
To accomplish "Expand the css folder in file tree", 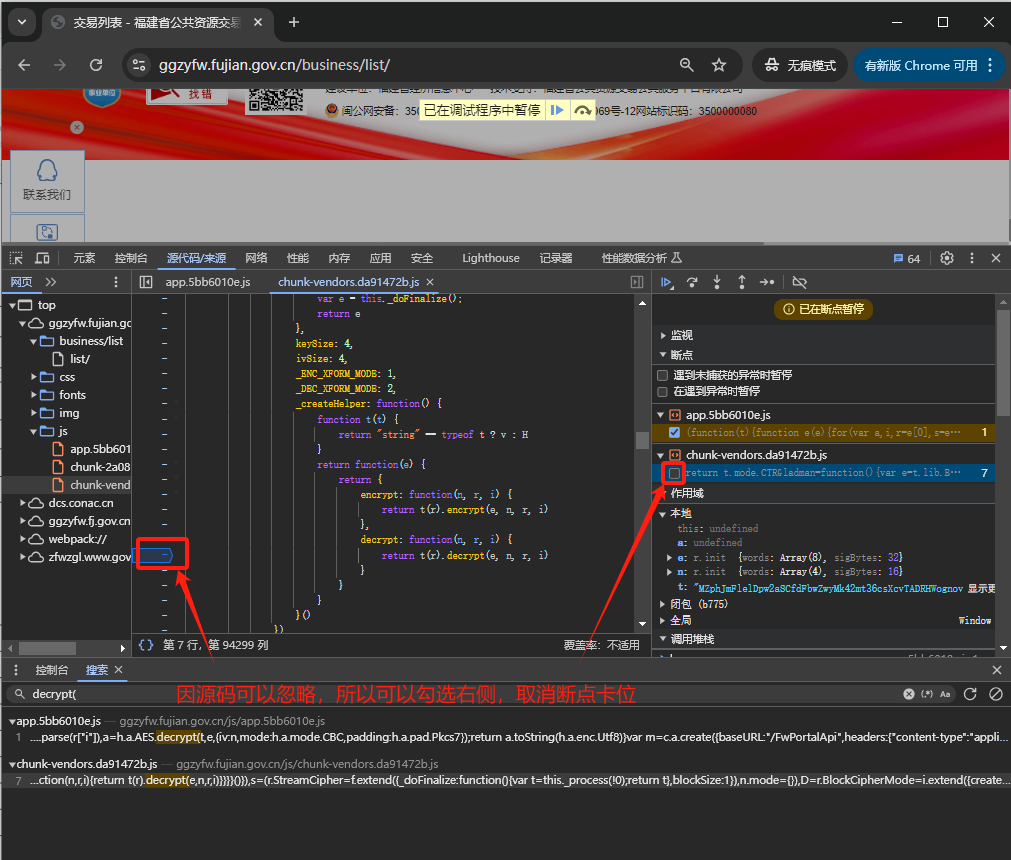I will click(33, 377).
